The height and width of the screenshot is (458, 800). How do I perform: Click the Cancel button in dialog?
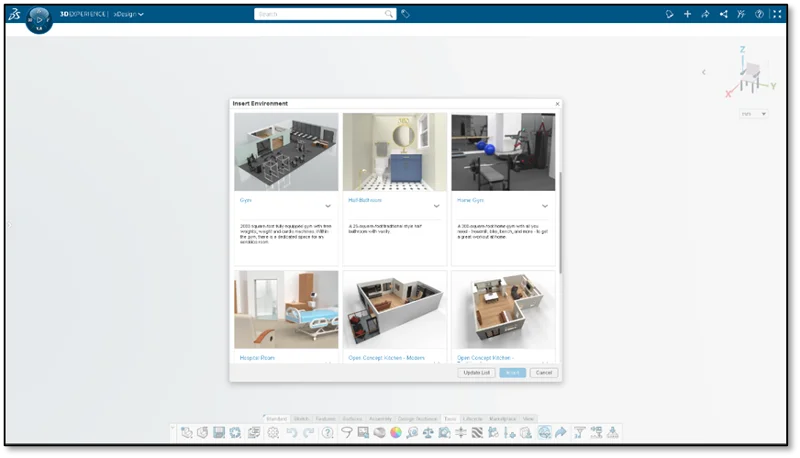[543, 372]
